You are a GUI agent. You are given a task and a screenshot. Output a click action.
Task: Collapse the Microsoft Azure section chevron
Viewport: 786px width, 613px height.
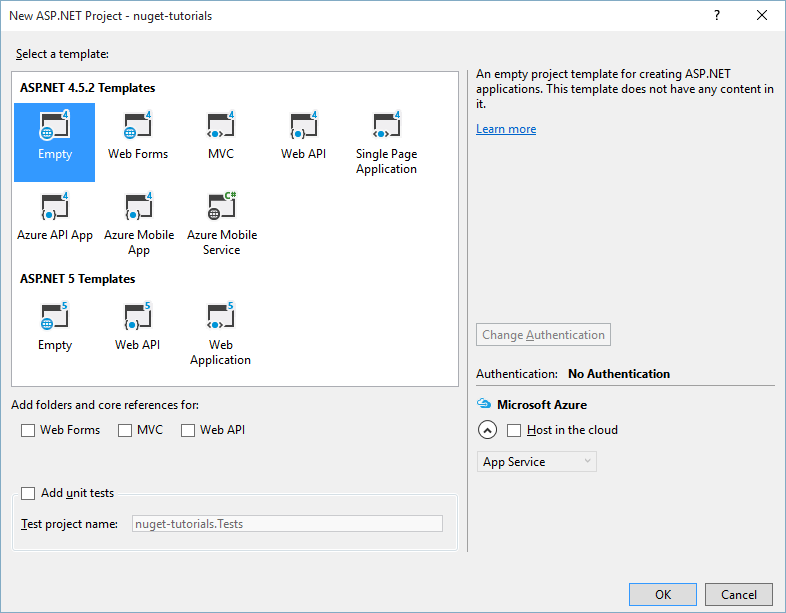tap(487, 430)
